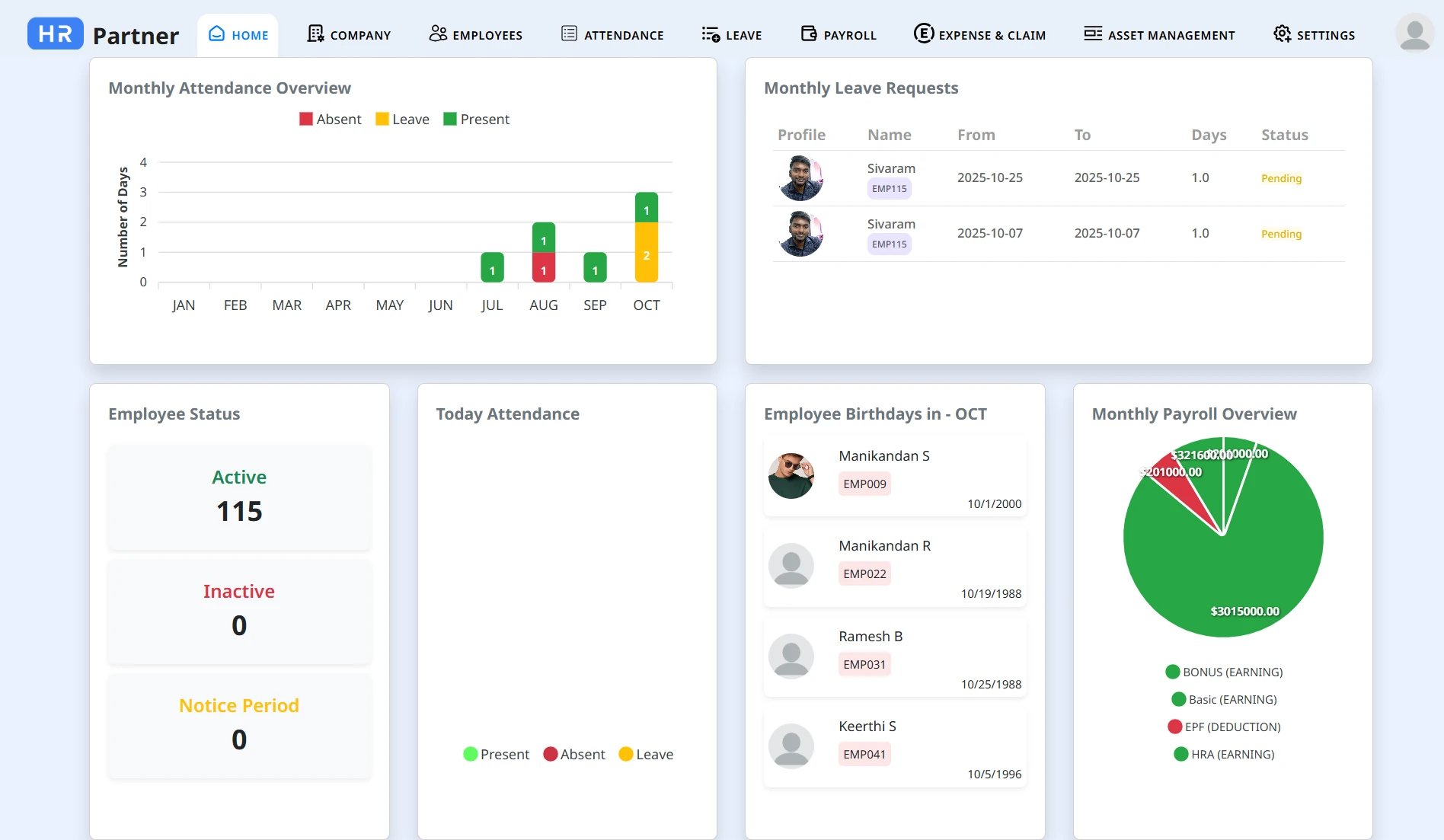The height and width of the screenshot is (840, 1444).
Task: Click Pending status for 2025-10-07 leave
Action: click(x=1281, y=234)
